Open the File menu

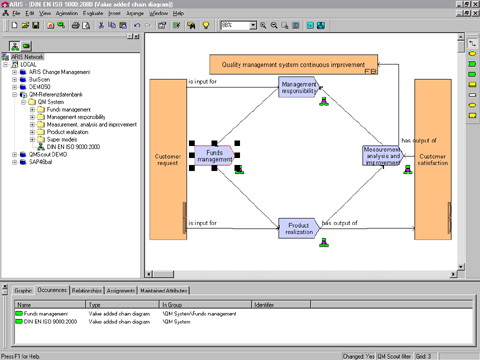(x=16, y=13)
